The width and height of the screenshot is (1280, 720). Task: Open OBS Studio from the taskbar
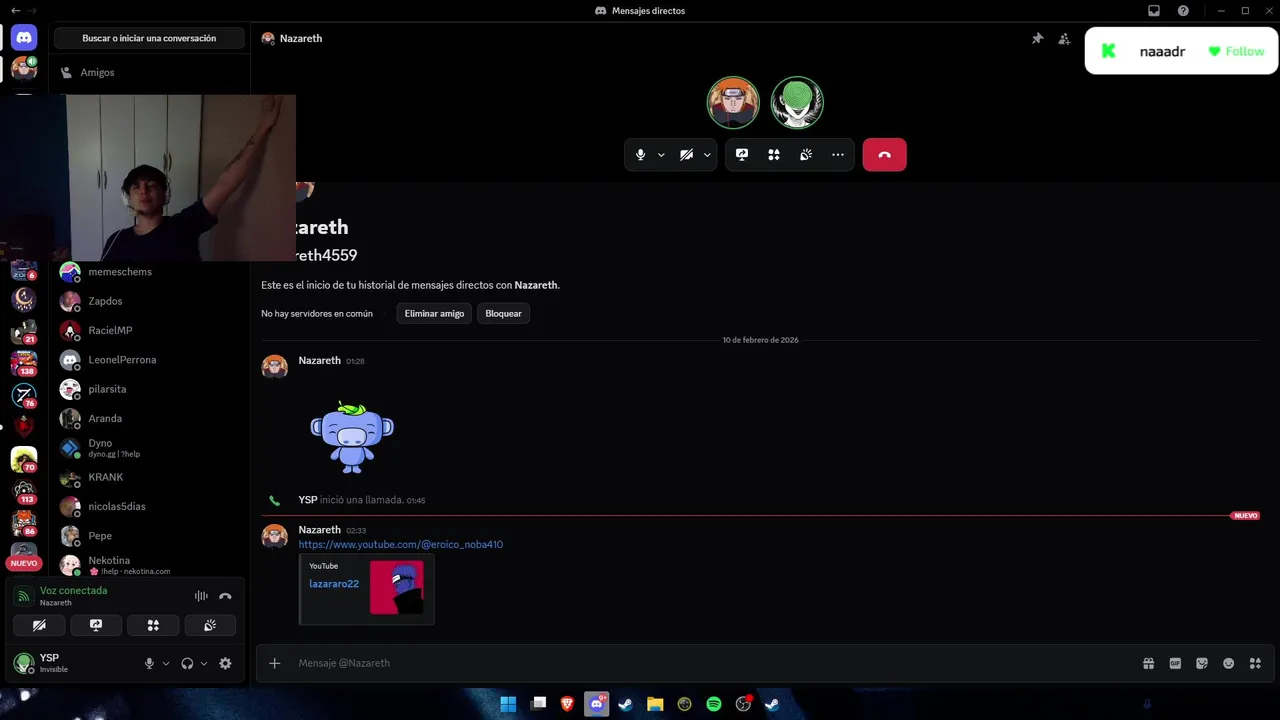point(743,704)
